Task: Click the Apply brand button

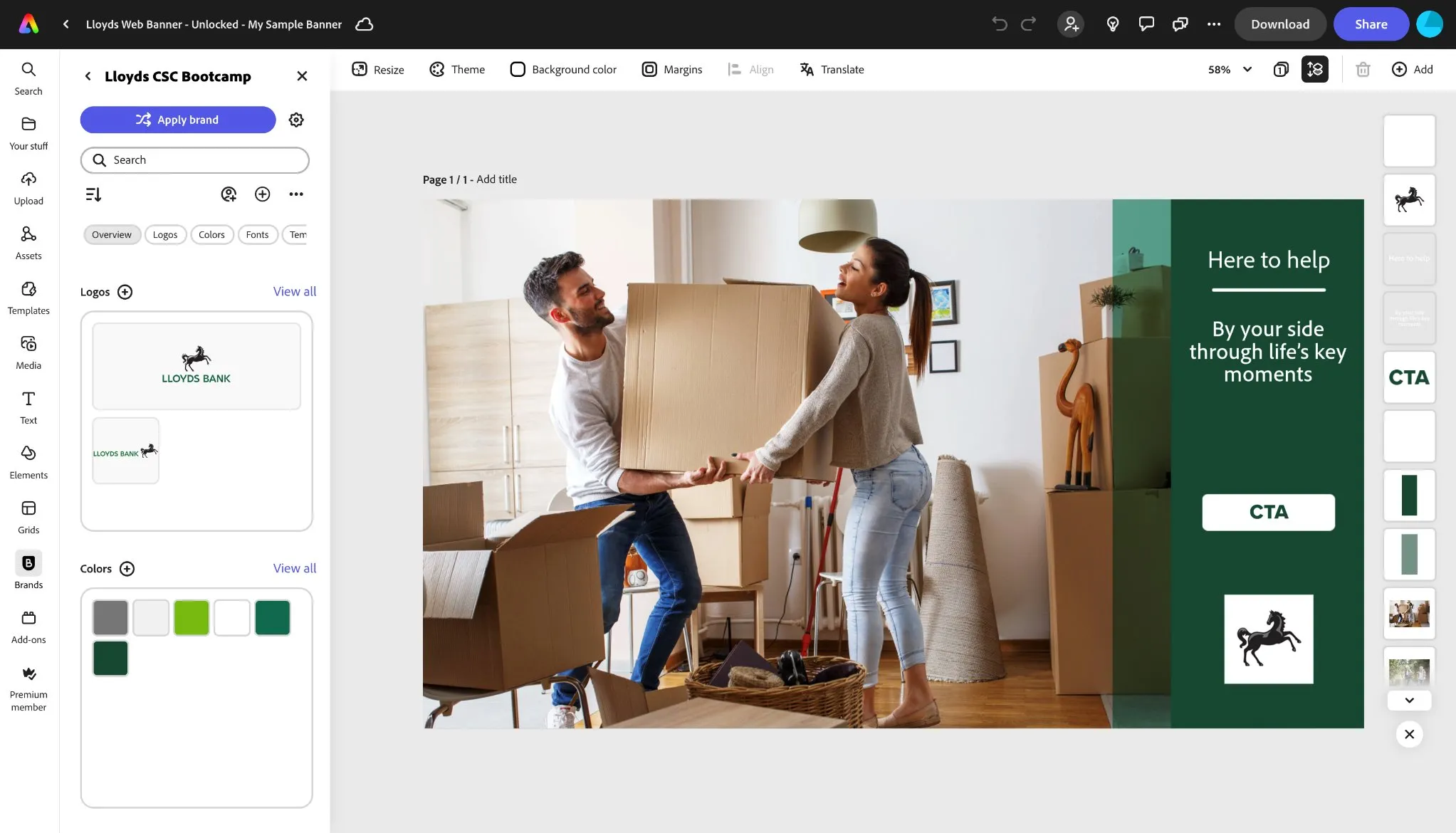Action: tap(178, 120)
